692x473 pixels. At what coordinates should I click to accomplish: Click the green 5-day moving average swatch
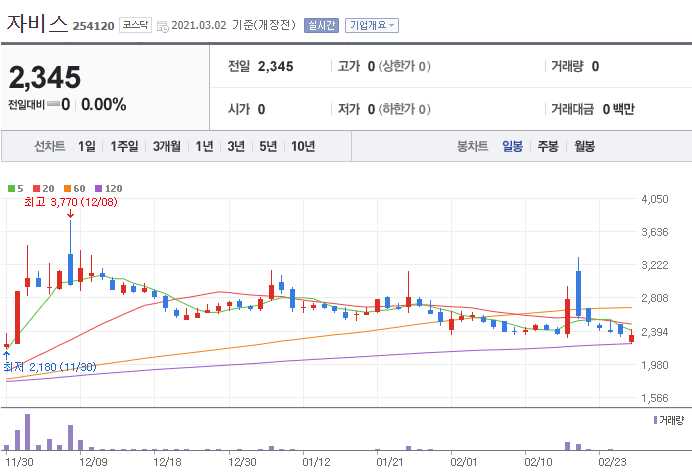[11, 188]
